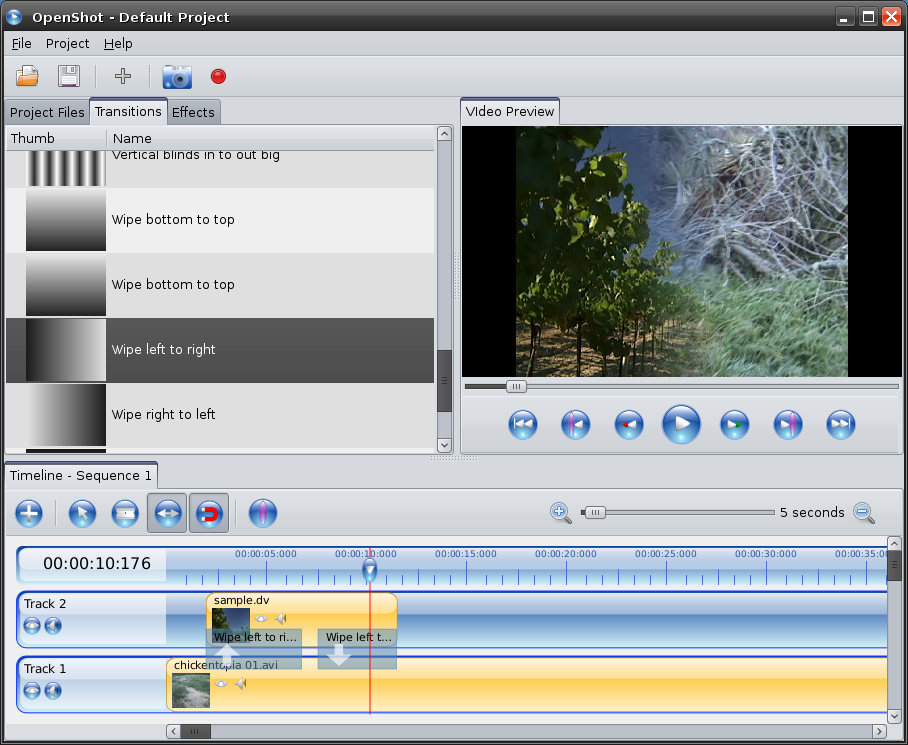The image size is (908, 745).
Task: Open the Project Files tab
Action: (x=47, y=112)
